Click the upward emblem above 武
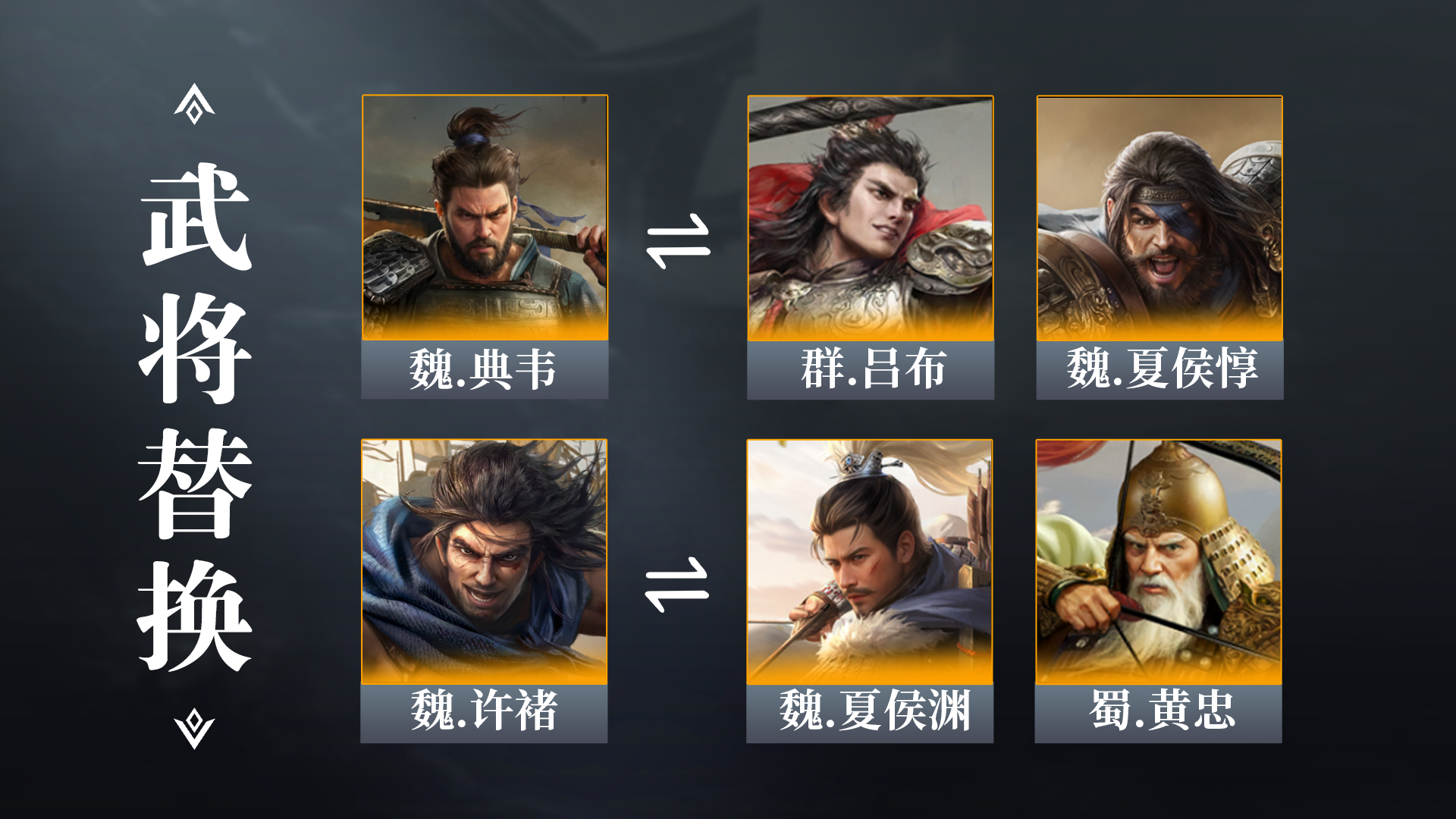 (x=194, y=104)
